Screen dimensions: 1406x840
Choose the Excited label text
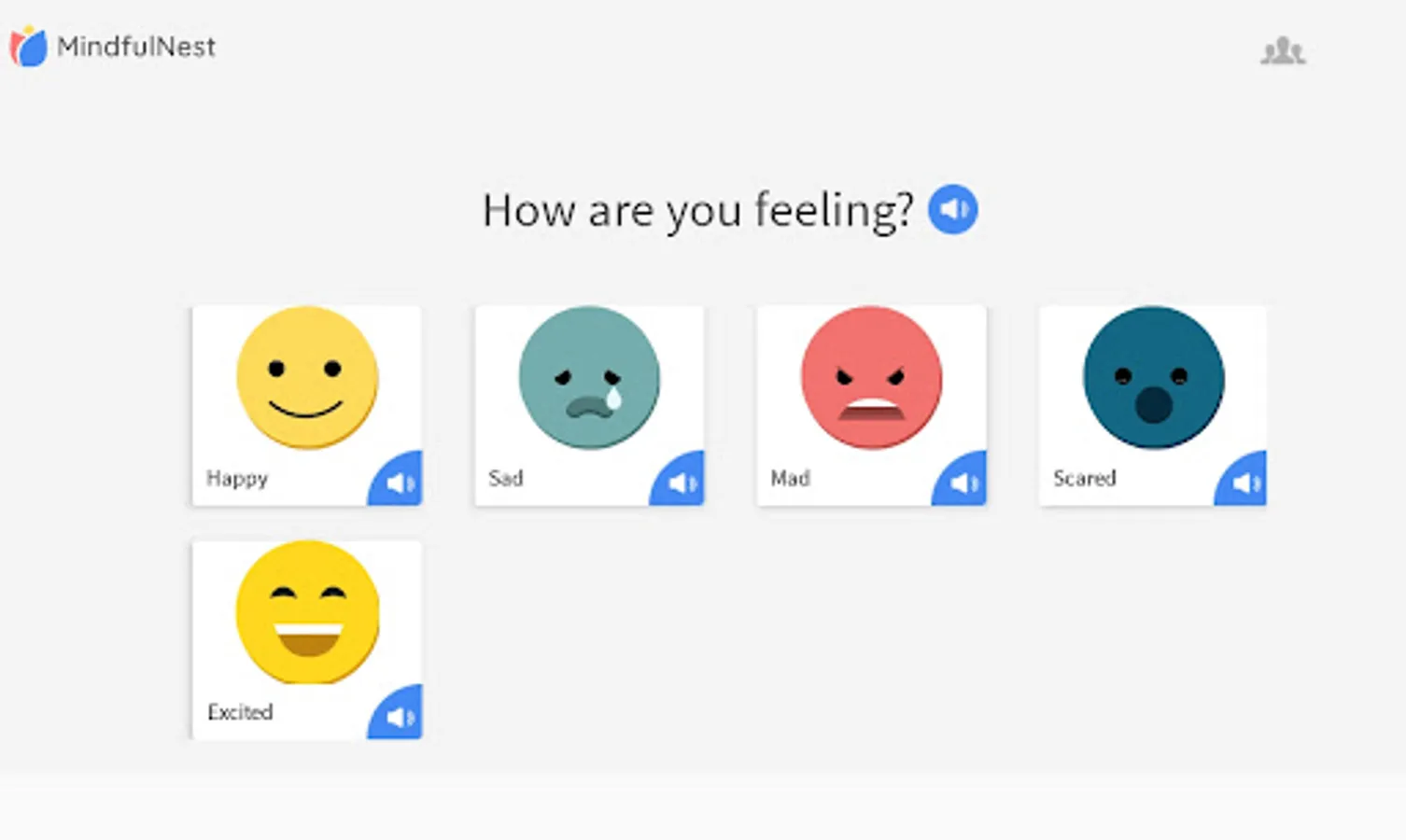click(240, 712)
